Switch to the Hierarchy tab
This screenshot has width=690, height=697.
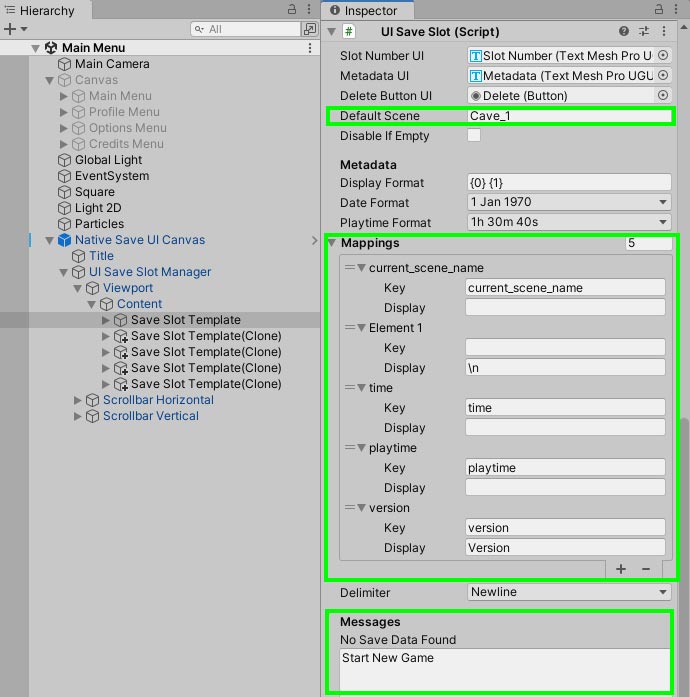pyautogui.click(x=46, y=10)
